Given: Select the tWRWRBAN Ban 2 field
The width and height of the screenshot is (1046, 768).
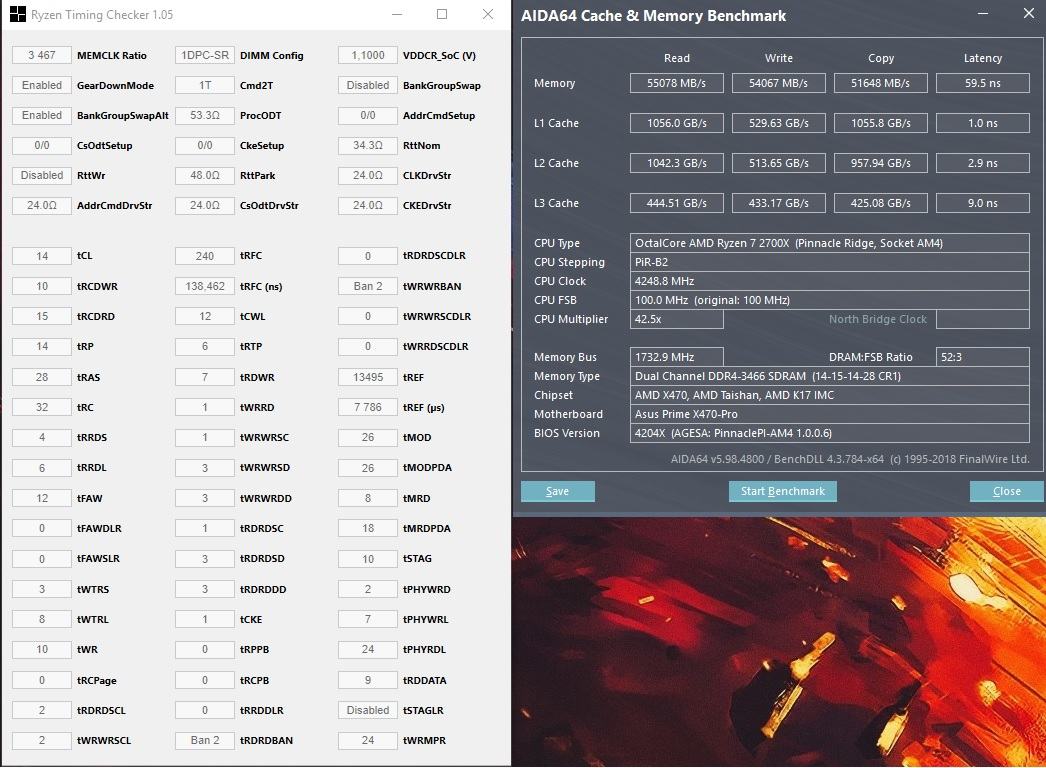Looking at the screenshot, I should click(368, 286).
